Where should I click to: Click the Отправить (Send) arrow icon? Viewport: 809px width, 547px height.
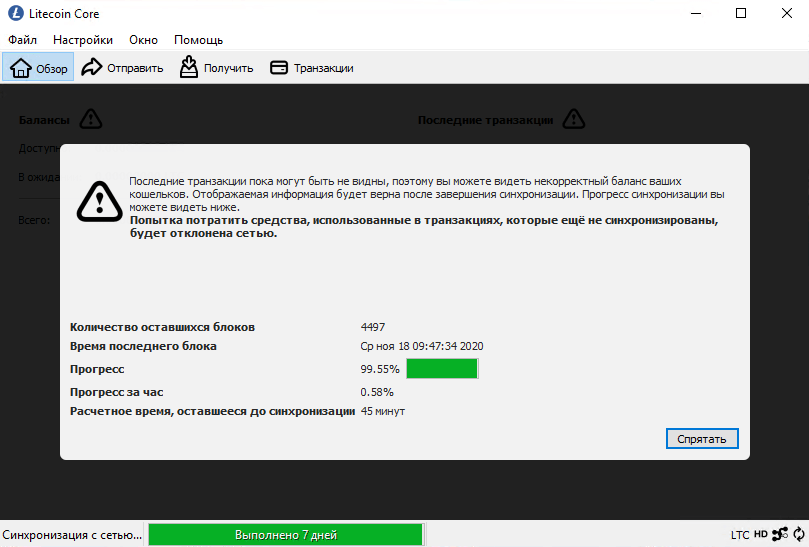(x=92, y=68)
